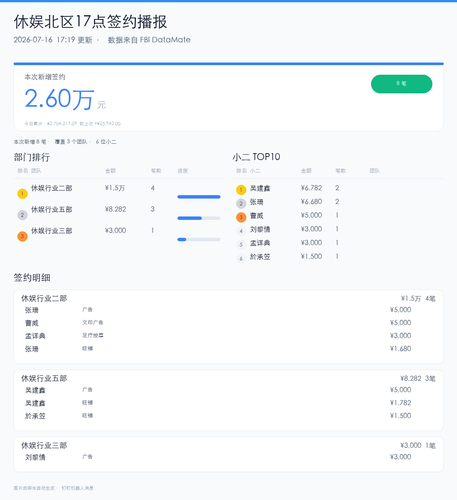
Task: Click orange rank 3 badge in 小二 TOP10
Action: point(241,217)
